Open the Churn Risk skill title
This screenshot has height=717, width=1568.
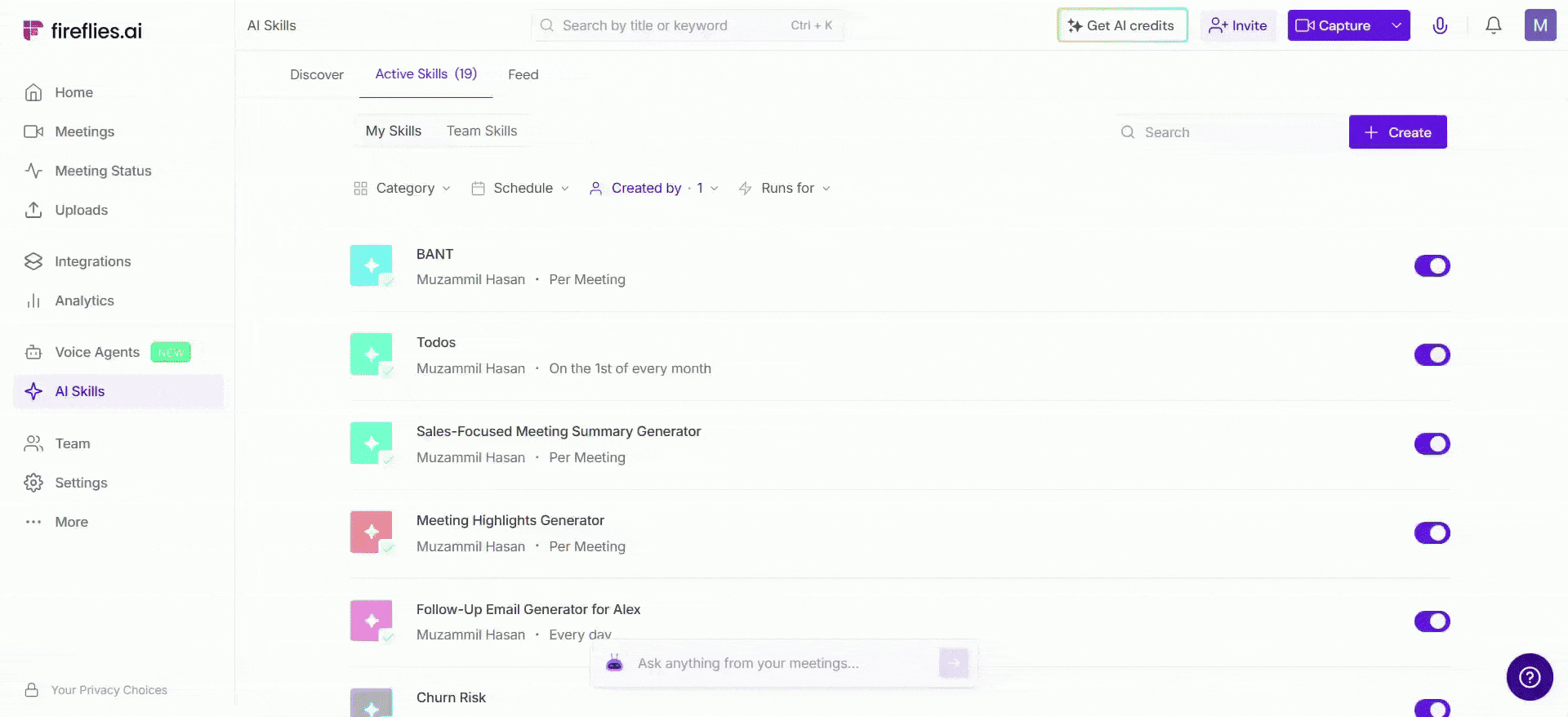coord(451,697)
